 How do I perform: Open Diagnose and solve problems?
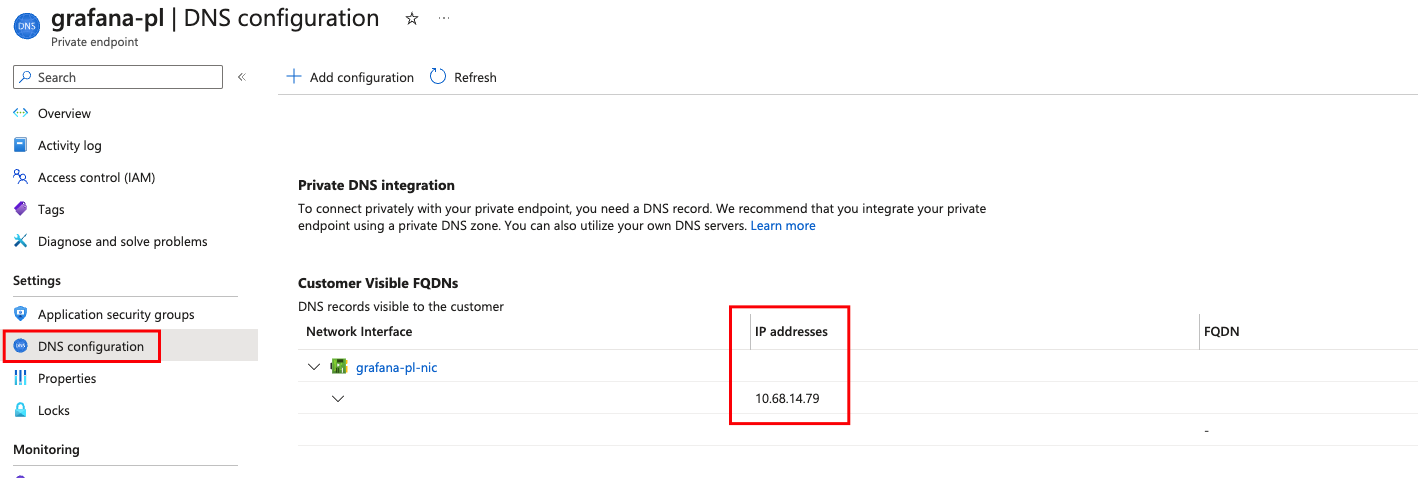123,241
